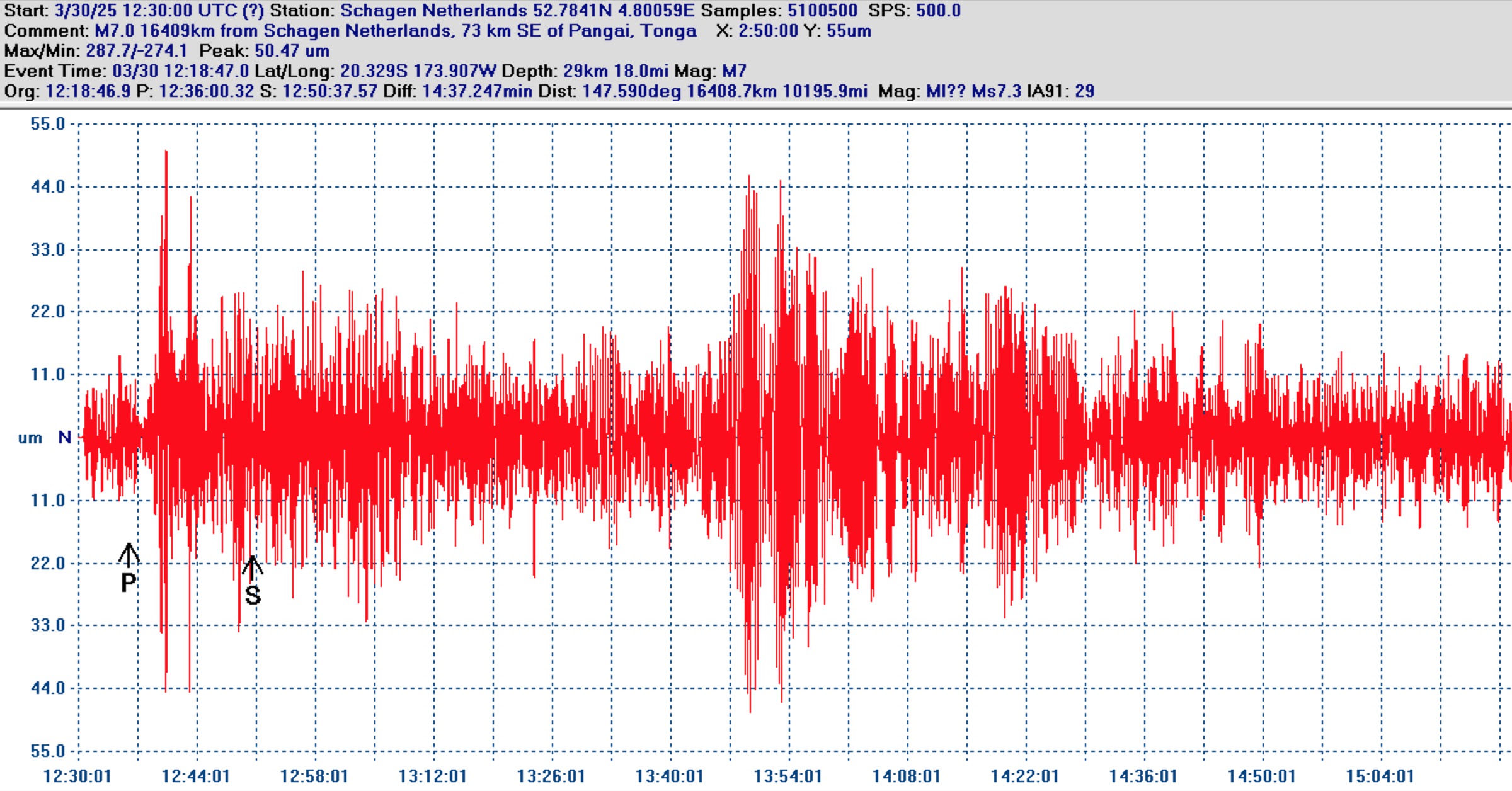Click the SPS value 500.0
This screenshot has height=791, width=1512.
(938, 11)
